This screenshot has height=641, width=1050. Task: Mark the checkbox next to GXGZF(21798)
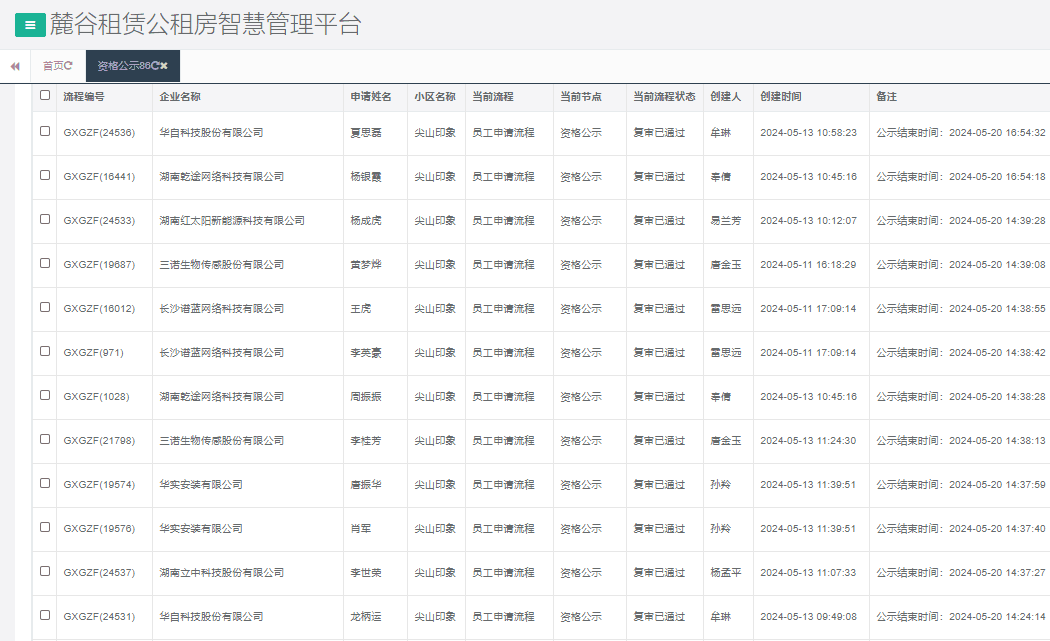pyautogui.click(x=44, y=441)
